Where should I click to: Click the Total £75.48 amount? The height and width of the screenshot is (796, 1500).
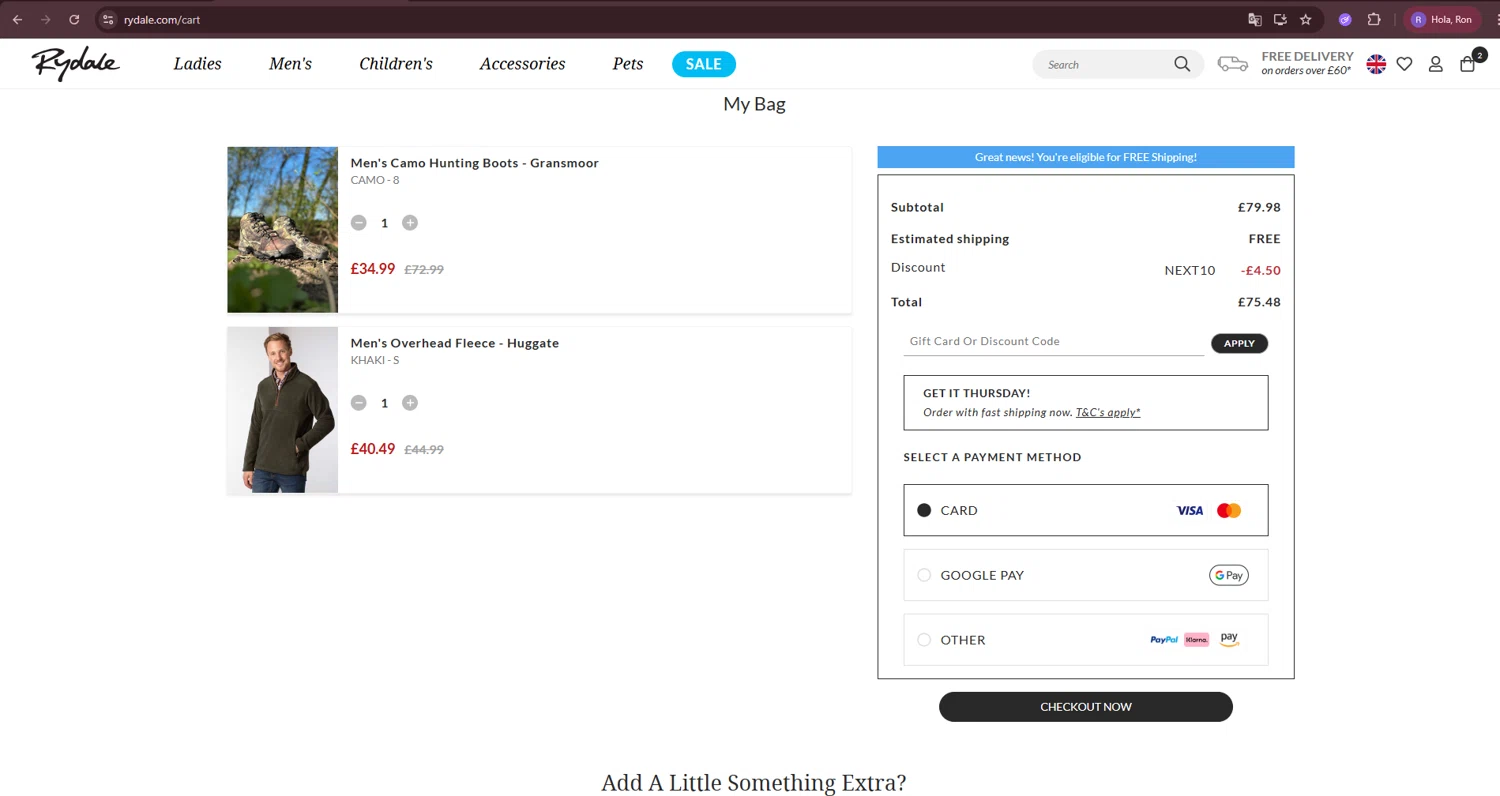1259,302
